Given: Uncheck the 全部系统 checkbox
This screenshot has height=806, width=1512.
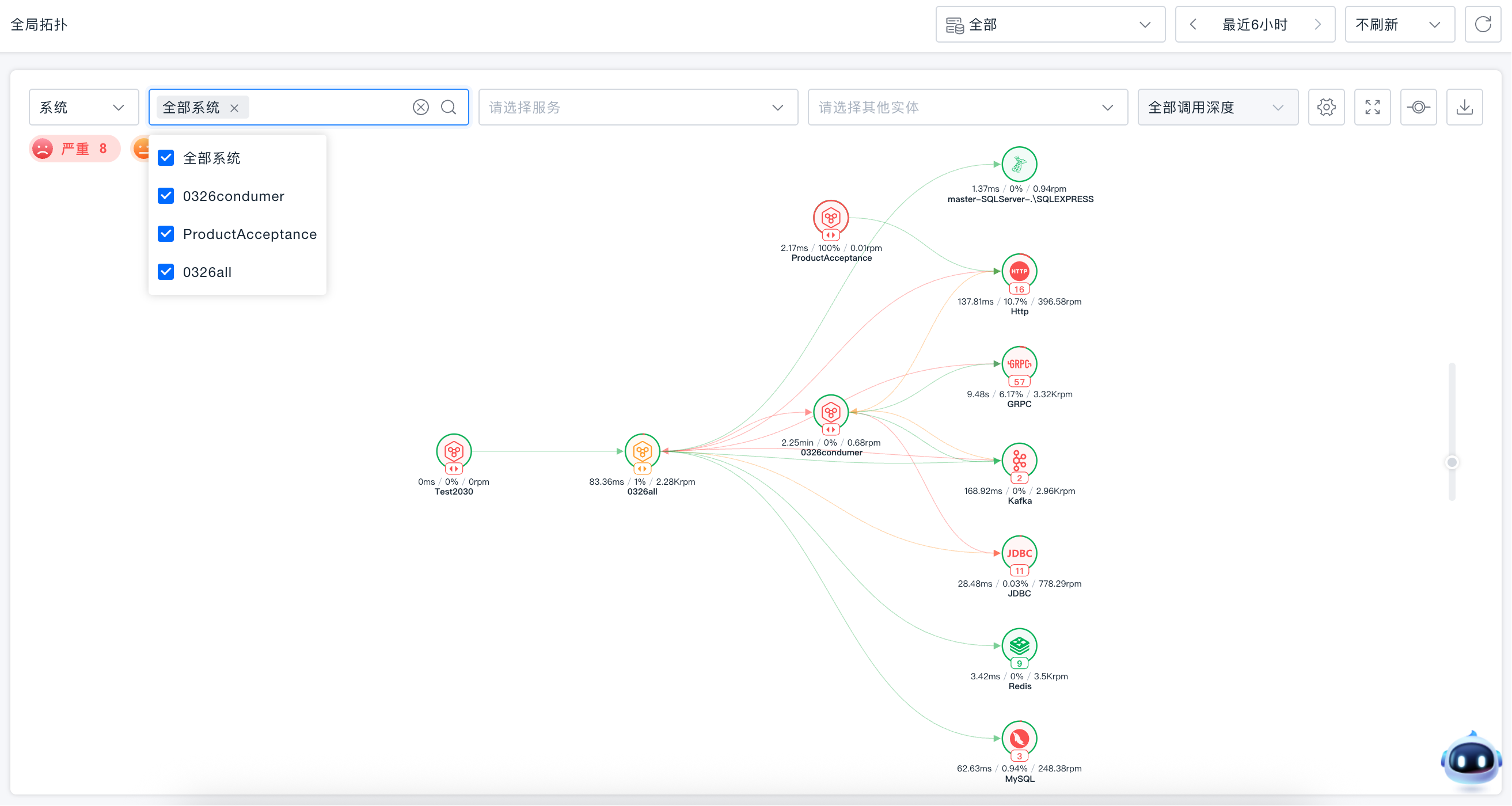Looking at the screenshot, I should 166,158.
